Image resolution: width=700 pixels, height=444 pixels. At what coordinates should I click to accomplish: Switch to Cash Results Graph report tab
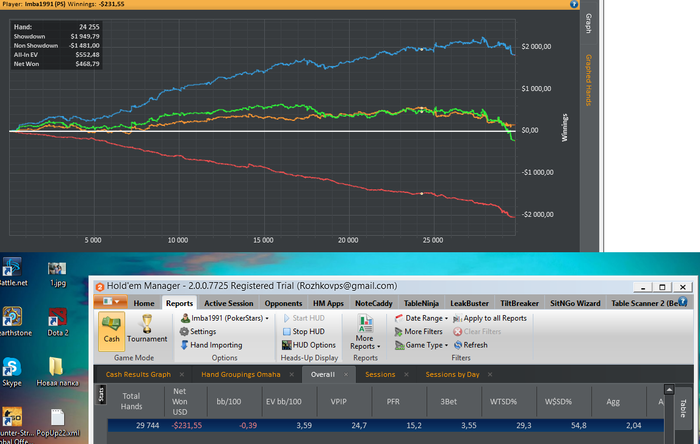click(x=138, y=374)
